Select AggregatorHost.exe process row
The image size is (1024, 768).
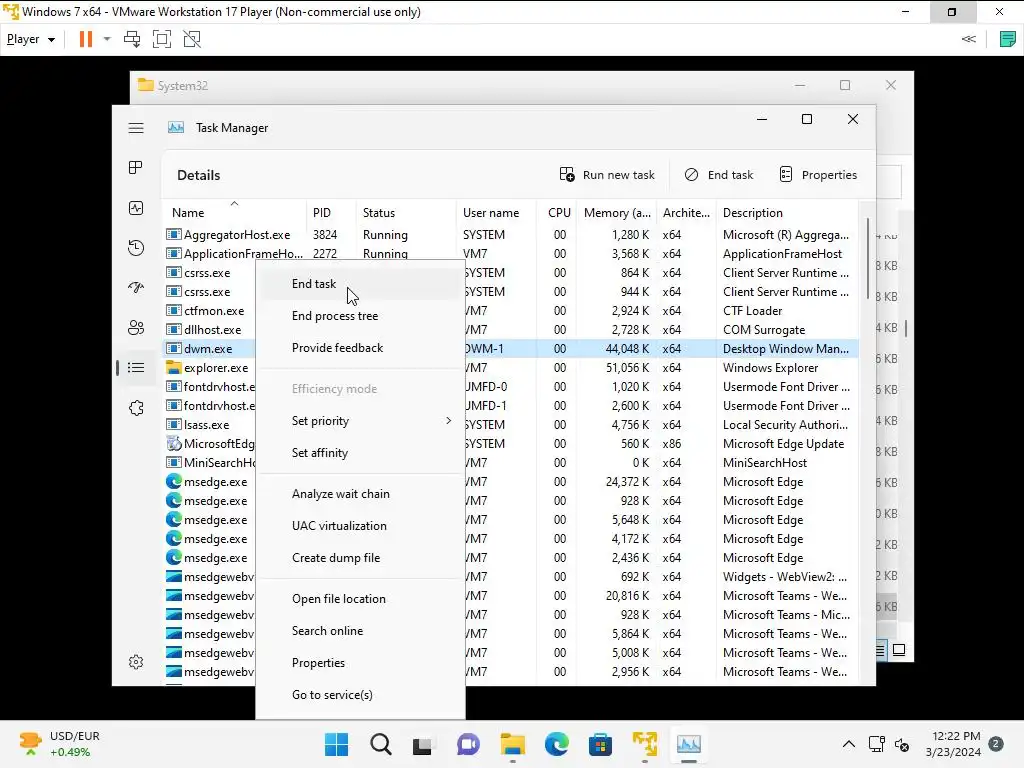(x=510, y=235)
